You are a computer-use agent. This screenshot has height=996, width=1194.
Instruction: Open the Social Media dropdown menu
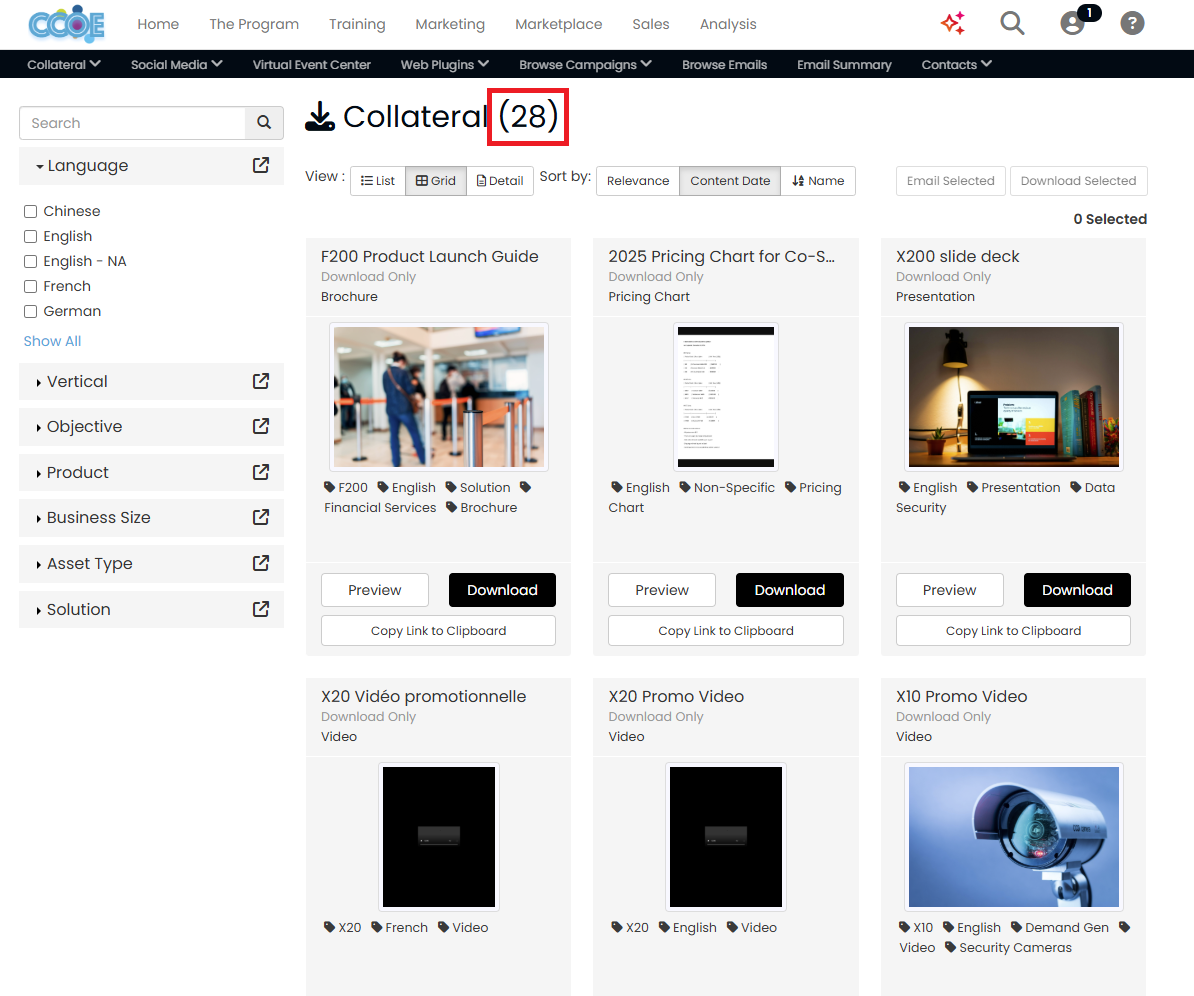(x=177, y=65)
